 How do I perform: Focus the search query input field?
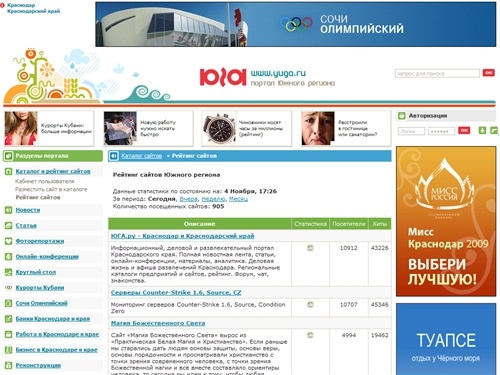(437, 73)
